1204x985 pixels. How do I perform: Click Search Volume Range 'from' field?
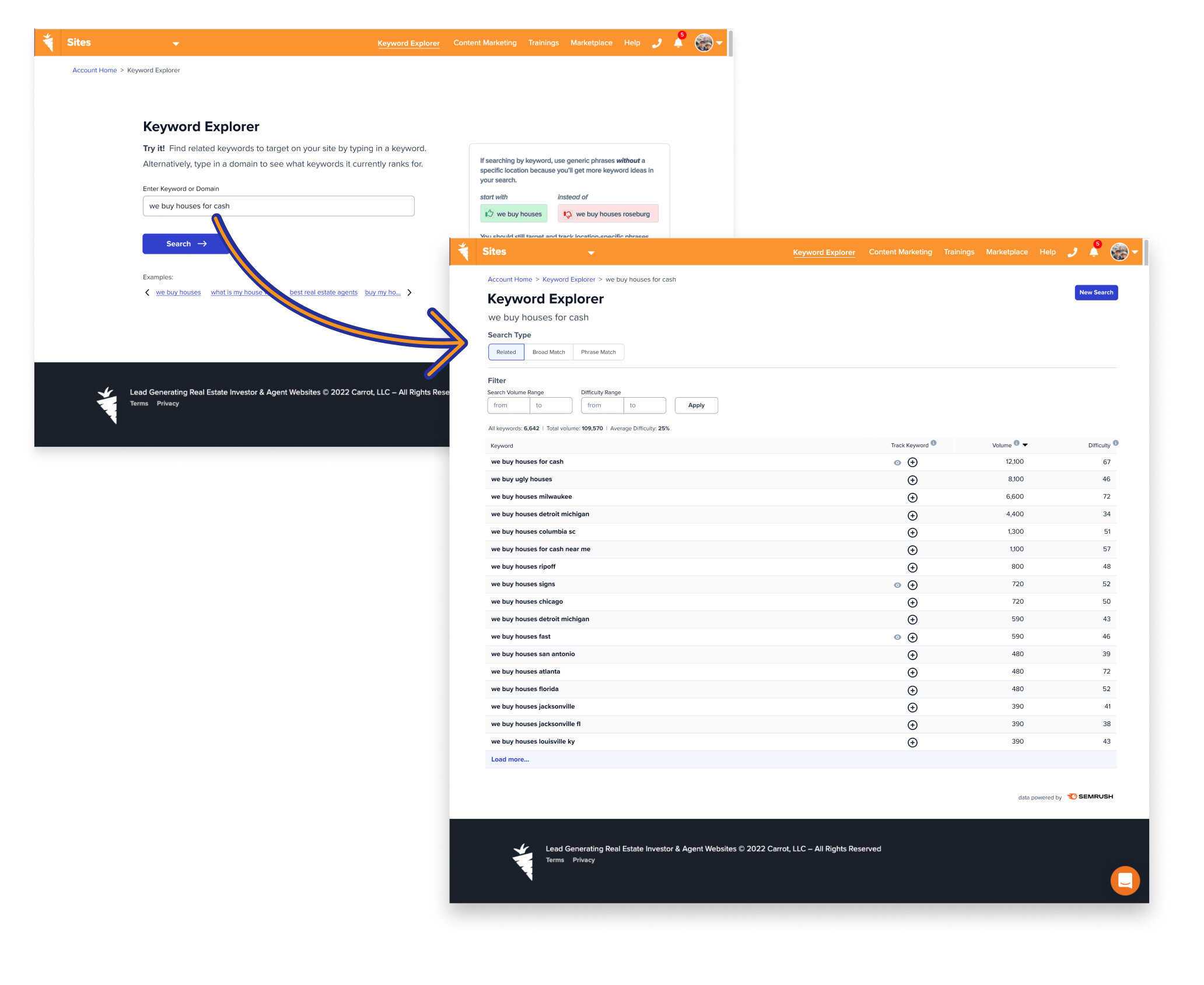pyautogui.click(x=508, y=405)
